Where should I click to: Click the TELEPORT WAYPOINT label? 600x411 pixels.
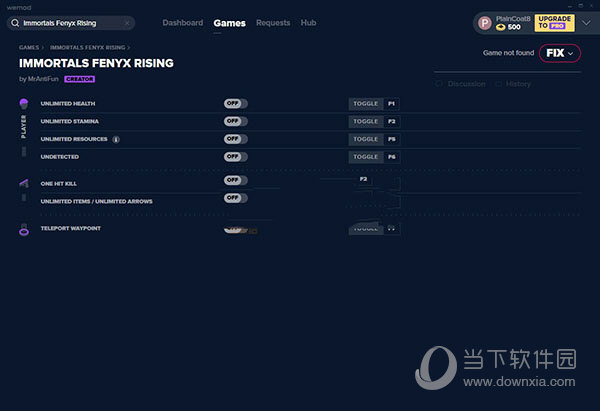pos(71,228)
